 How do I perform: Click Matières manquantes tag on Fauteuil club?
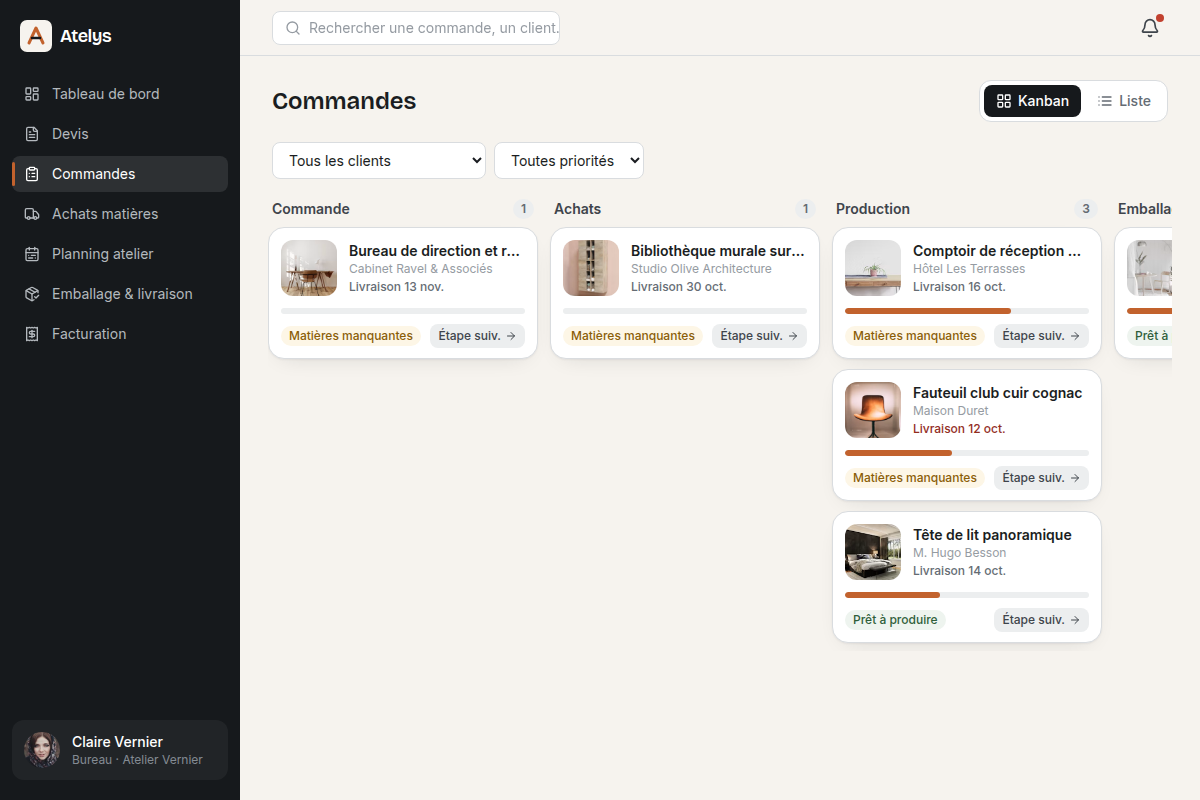click(x=915, y=478)
